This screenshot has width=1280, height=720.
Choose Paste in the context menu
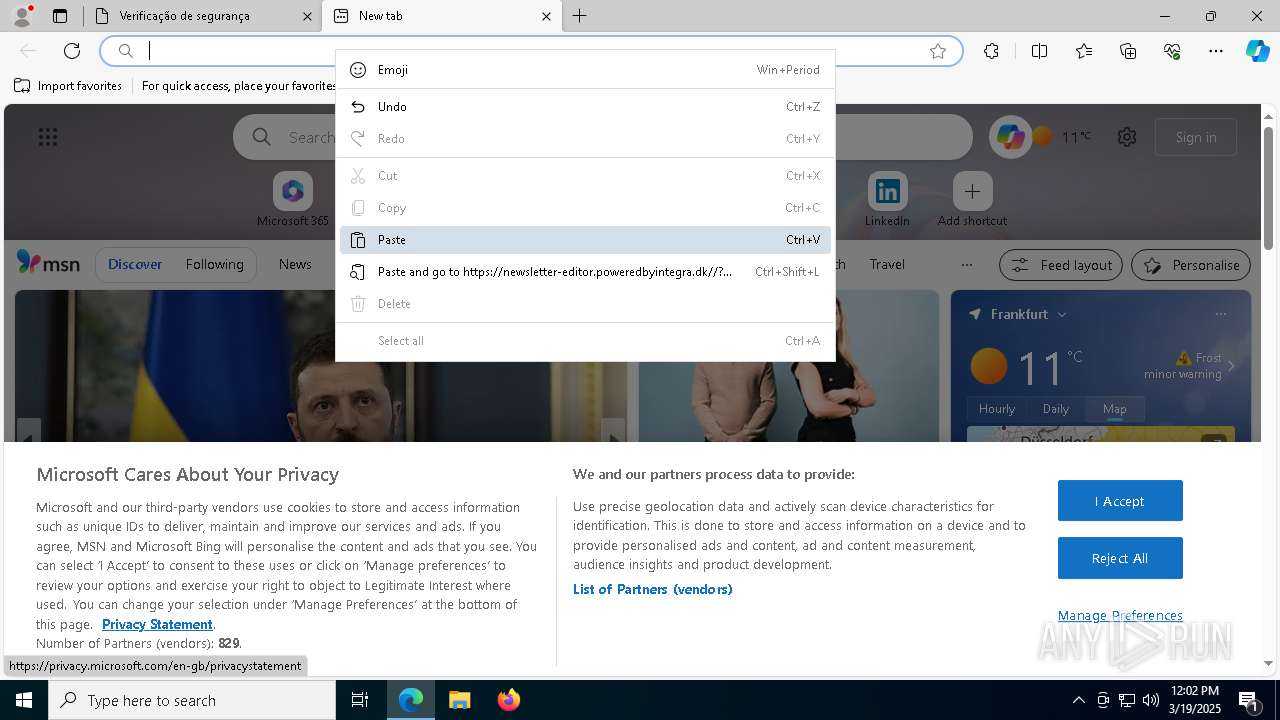coord(585,240)
